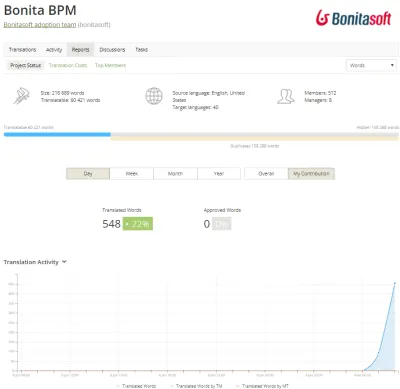Click the Bonitasoft logo
This screenshot has width=400, height=389.
pyautogui.click(x=353, y=18)
